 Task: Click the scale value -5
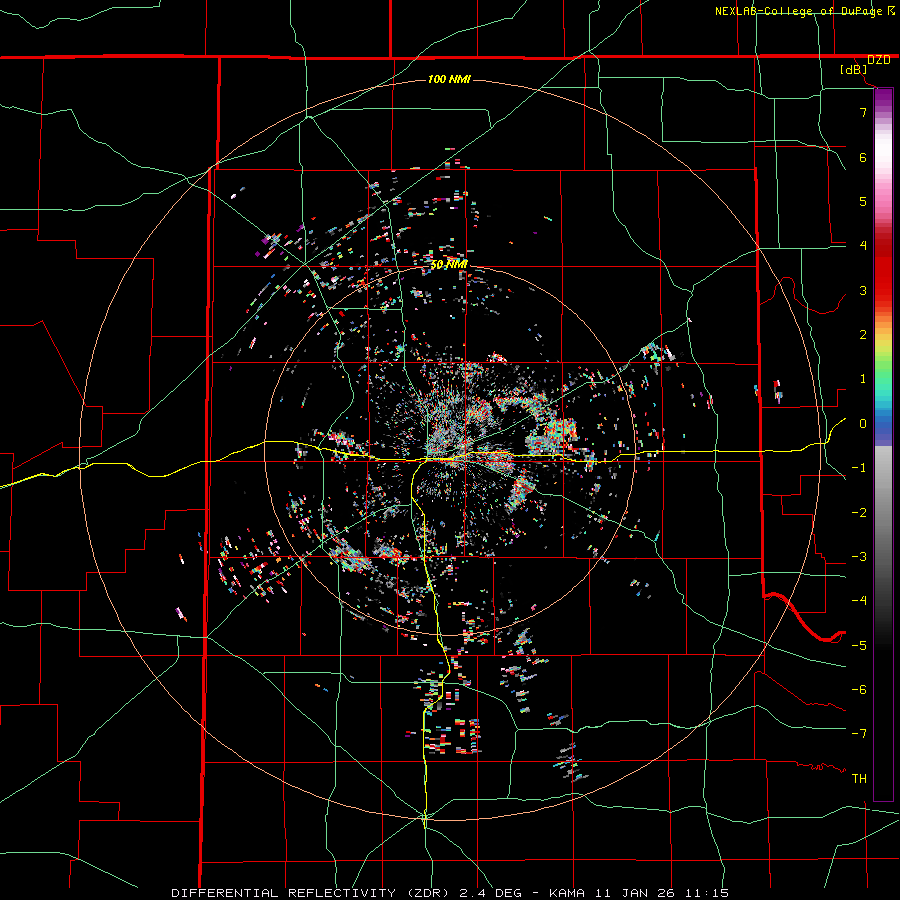point(859,646)
